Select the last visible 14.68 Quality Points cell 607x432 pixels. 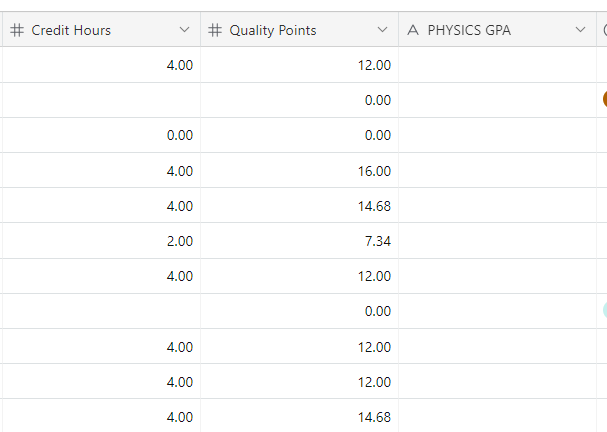click(x=300, y=416)
